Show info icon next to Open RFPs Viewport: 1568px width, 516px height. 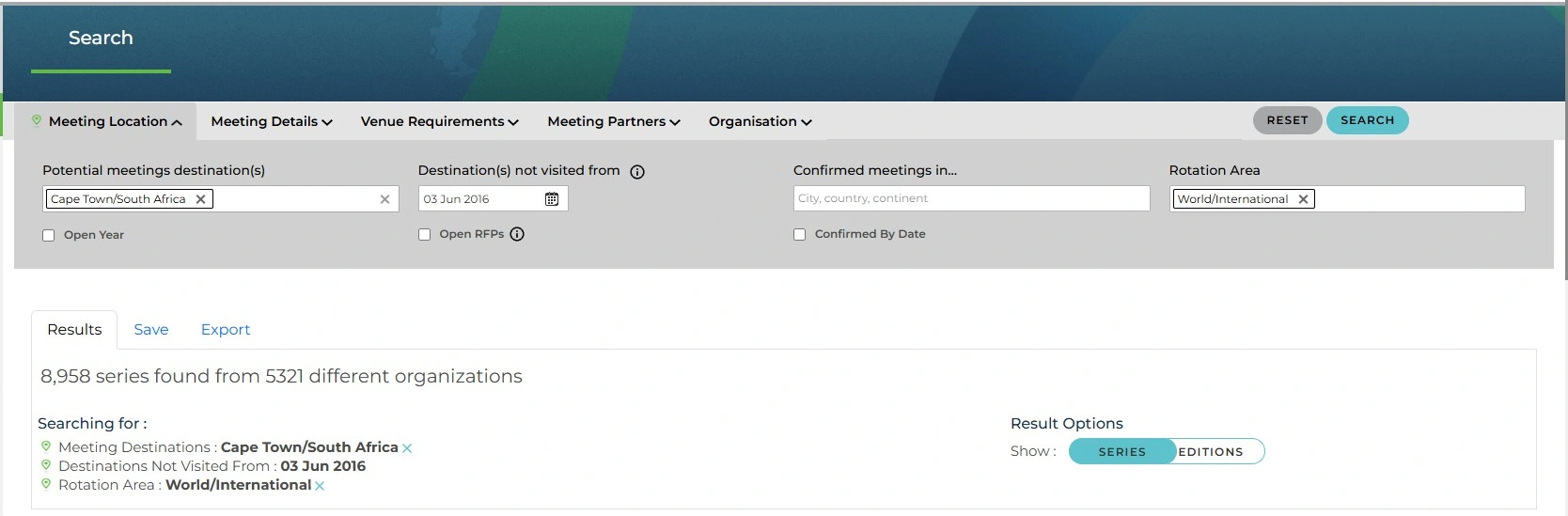(517, 234)
